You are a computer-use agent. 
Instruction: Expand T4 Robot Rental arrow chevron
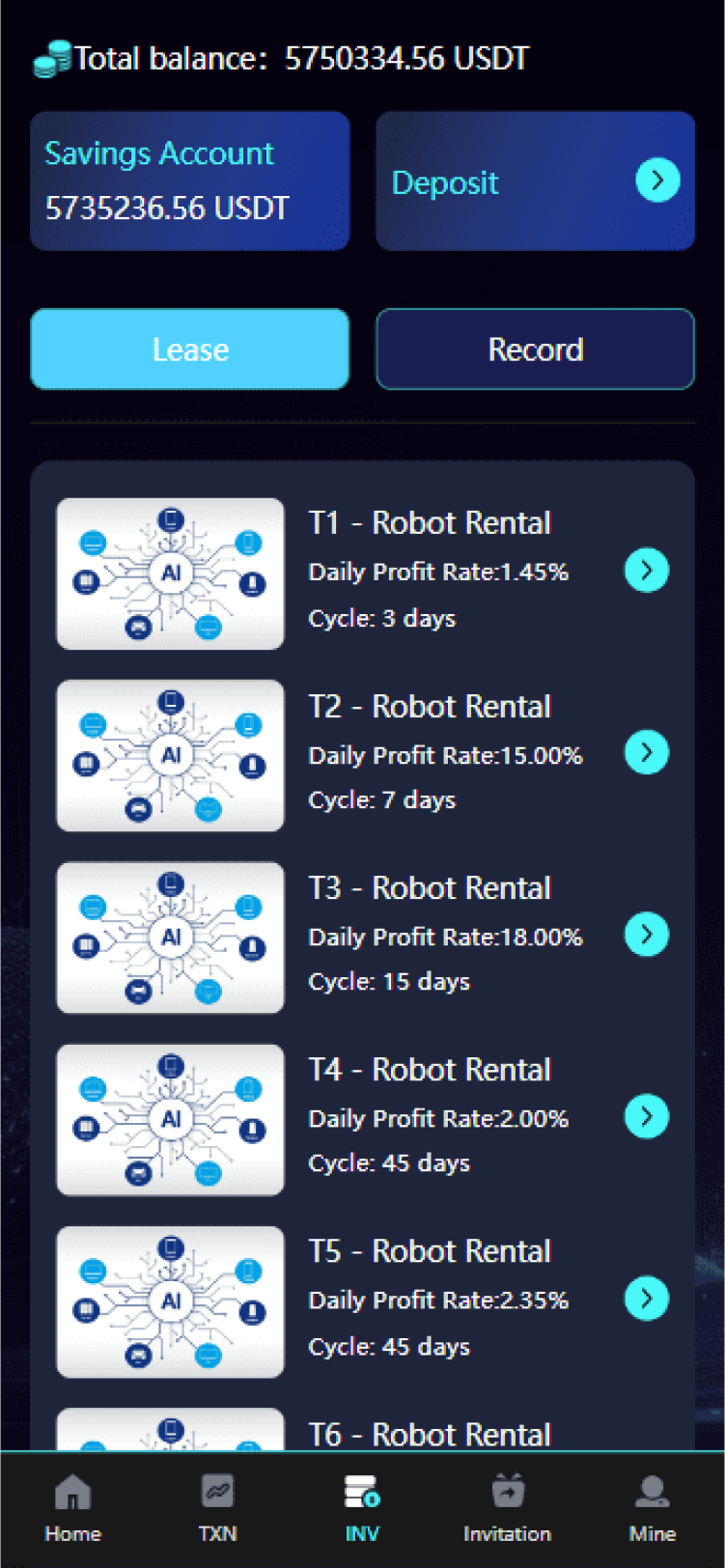tap(647, 1116)
